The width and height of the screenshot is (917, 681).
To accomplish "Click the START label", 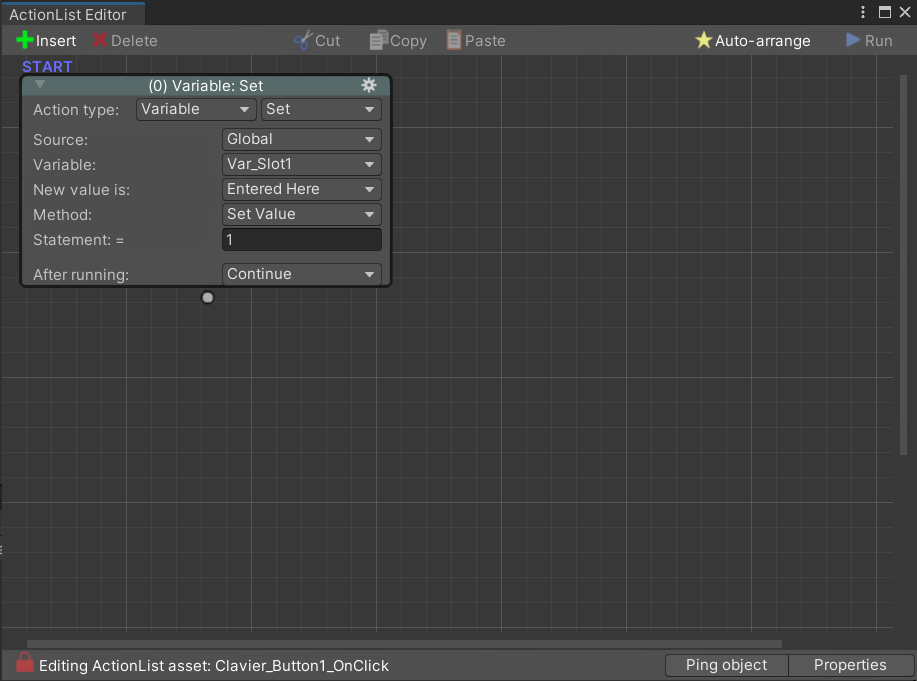I will tap(47, 67).
